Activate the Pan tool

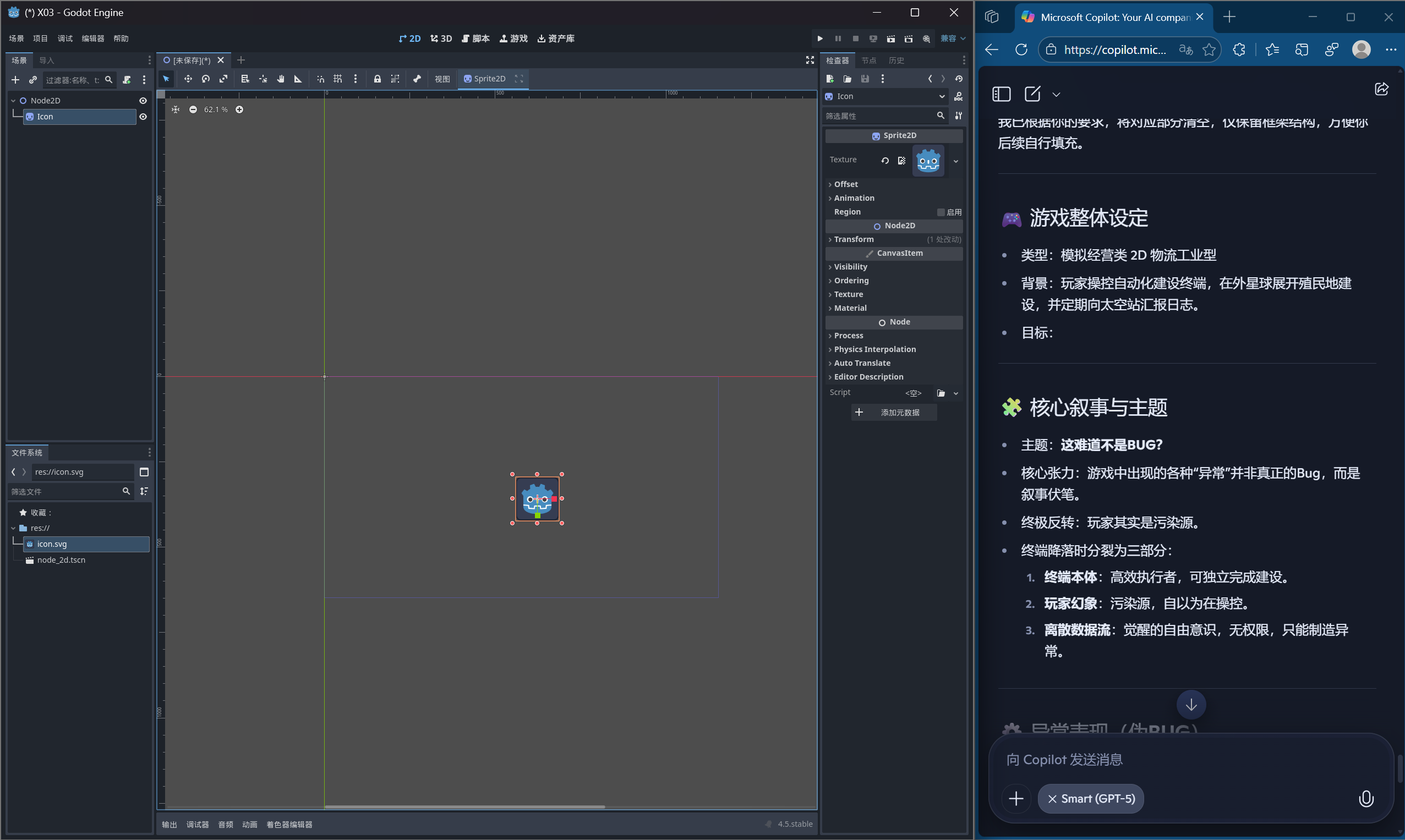tap(281, 79)
